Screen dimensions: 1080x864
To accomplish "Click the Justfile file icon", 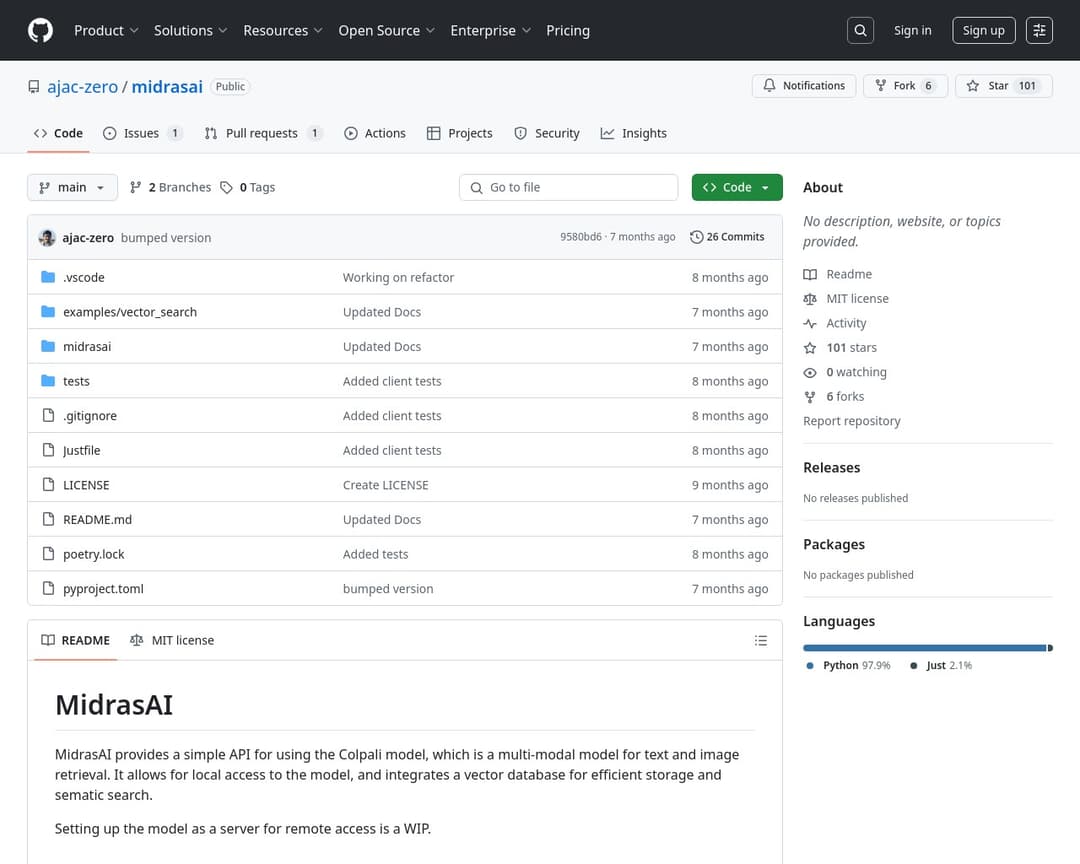I will [48, 450].
